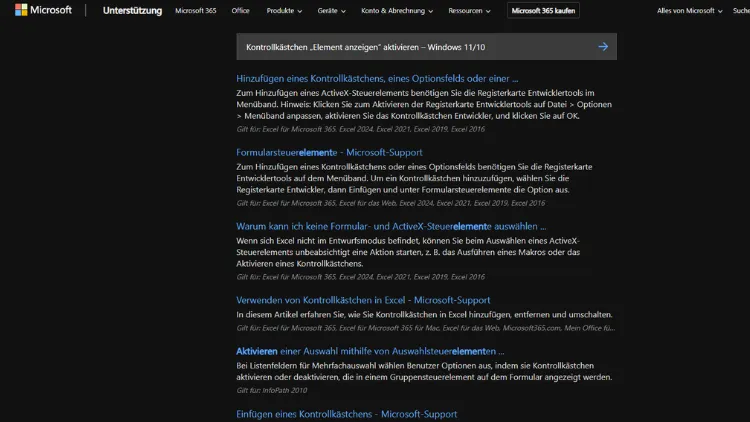Open Formularsteuerelemente - Microsoft-Support result
The width and height of the screenshot is (750, 422).
329,152
